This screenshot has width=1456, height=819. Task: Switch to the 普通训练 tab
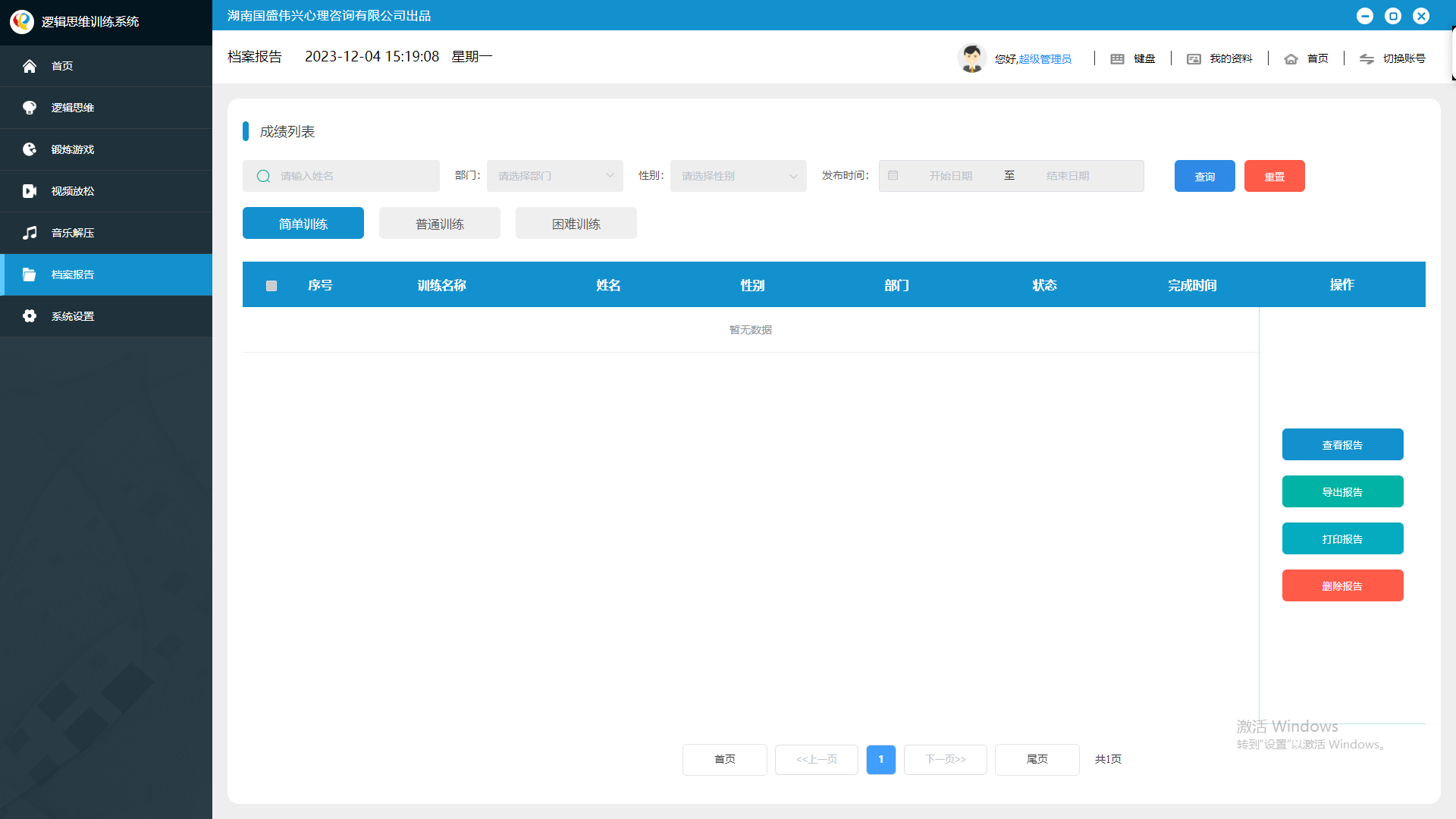(x=439, y=223)
